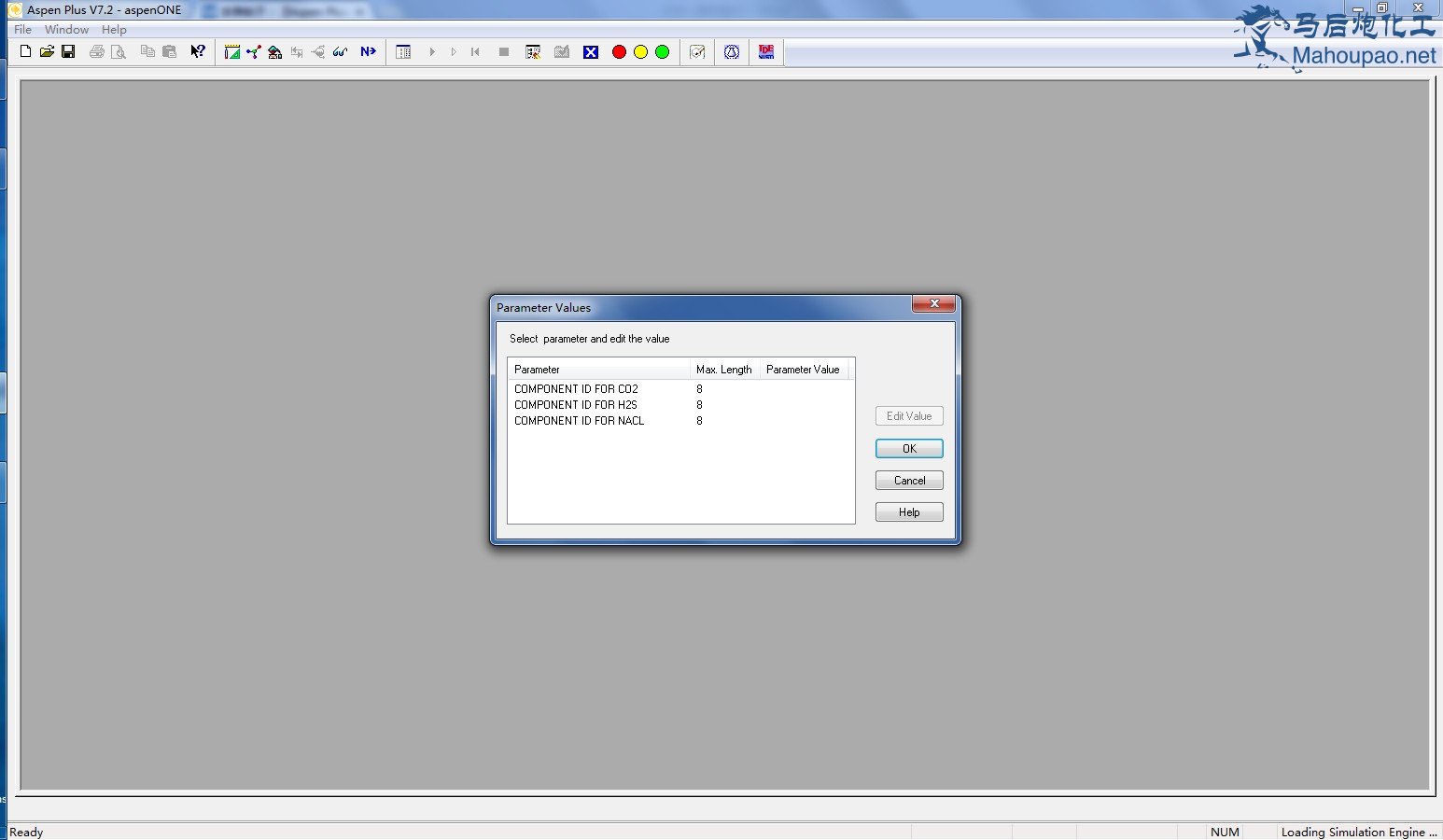Click OK in Parameter Values dialog
Screen dimensions: 1443x840
909,449
